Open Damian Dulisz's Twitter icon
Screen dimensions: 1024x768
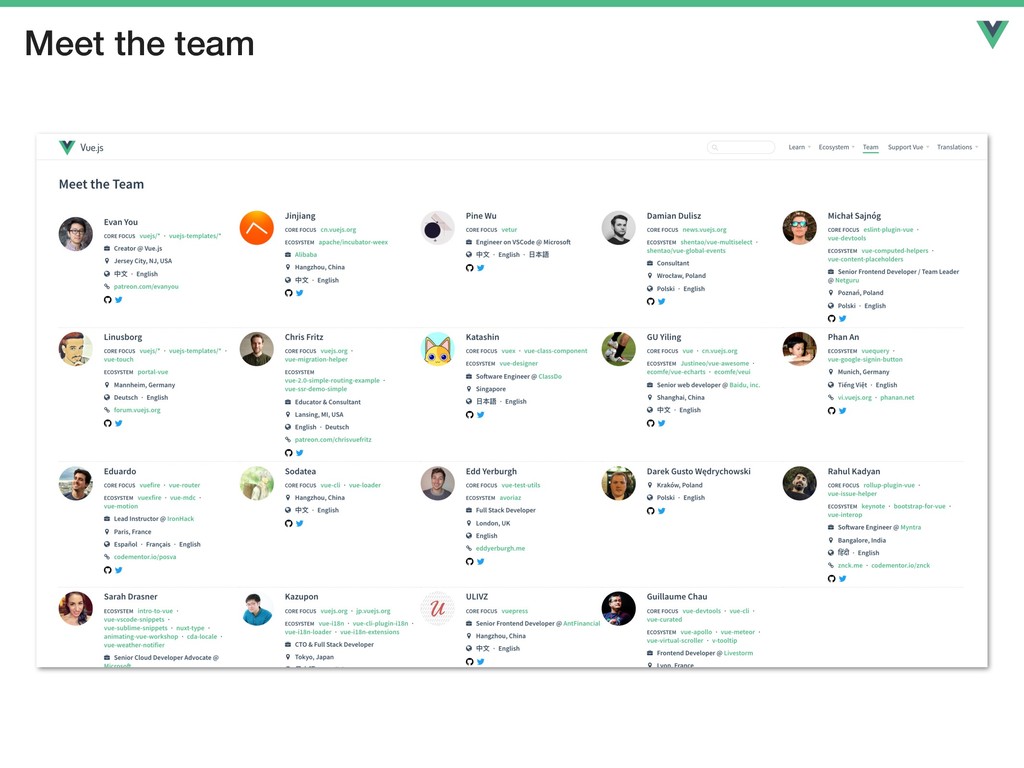click(x=662, y=301)
